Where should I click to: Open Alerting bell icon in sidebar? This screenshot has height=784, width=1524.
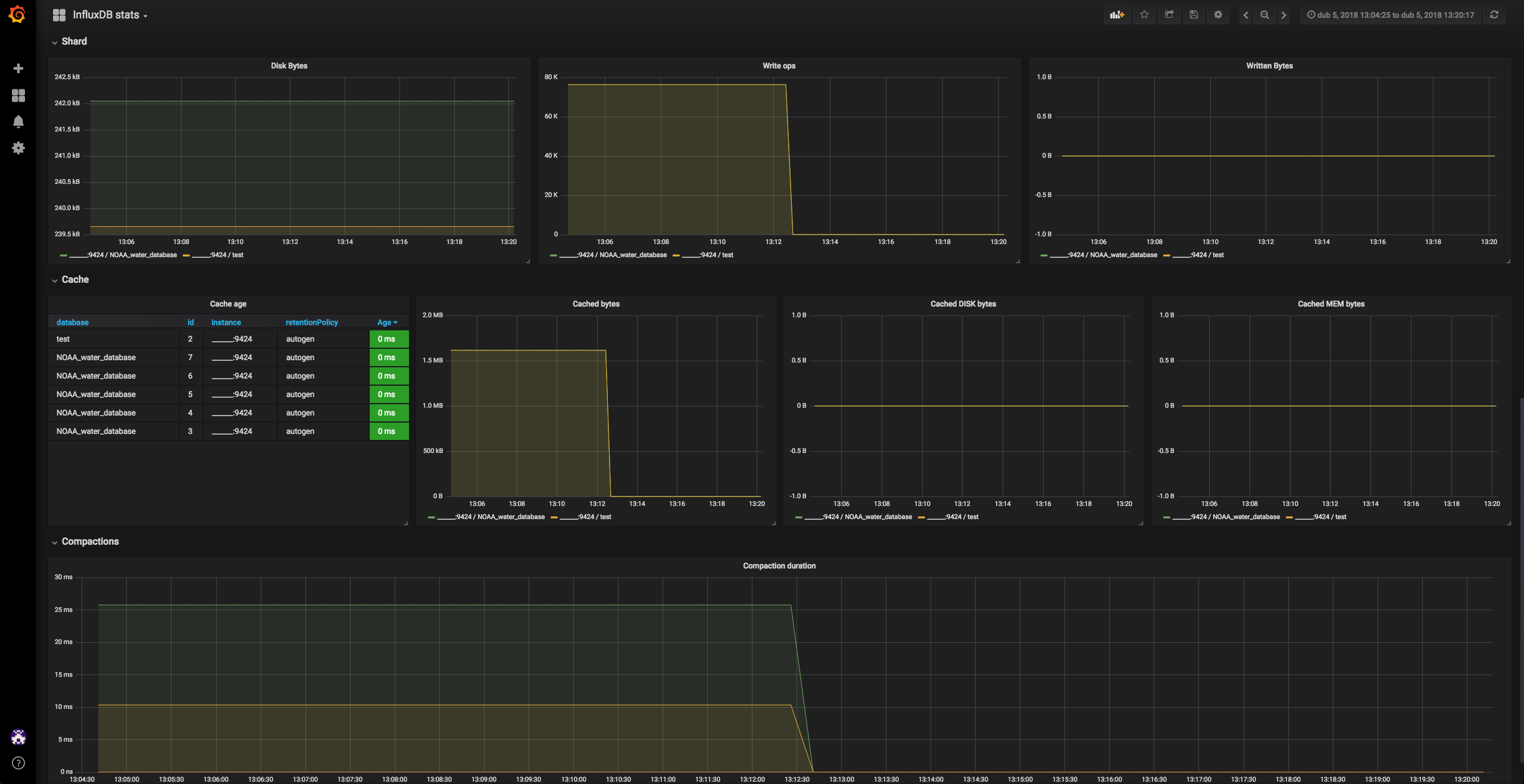click(18, 121)
